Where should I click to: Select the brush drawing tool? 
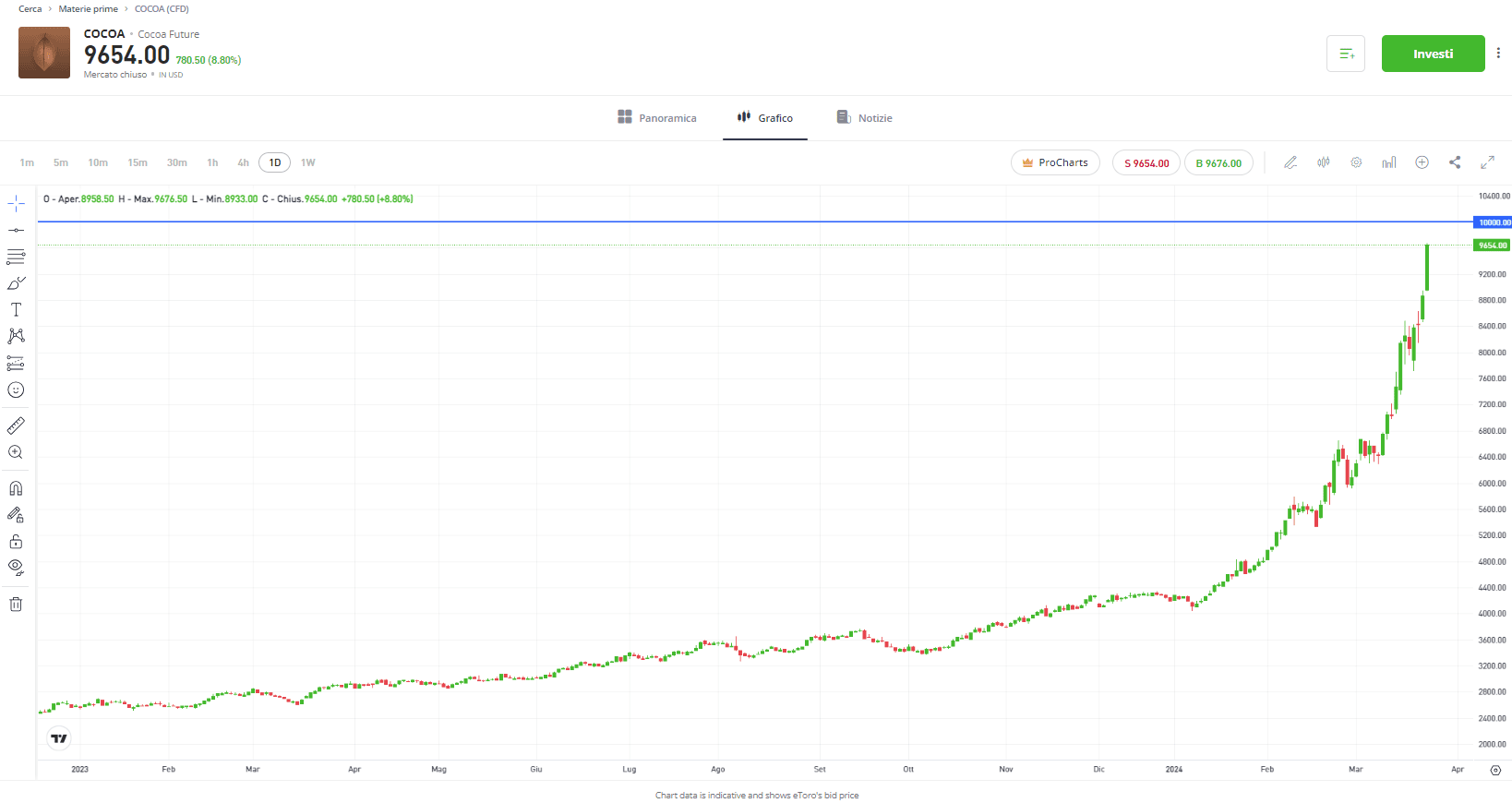pos(16,283)
